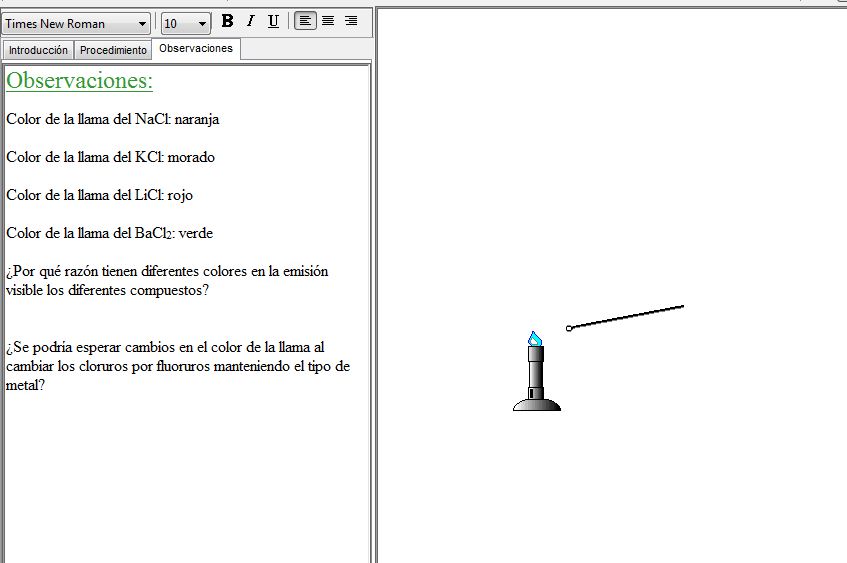Click the blue flame on the burner
The image size is (847, 563).
(535, 339)
